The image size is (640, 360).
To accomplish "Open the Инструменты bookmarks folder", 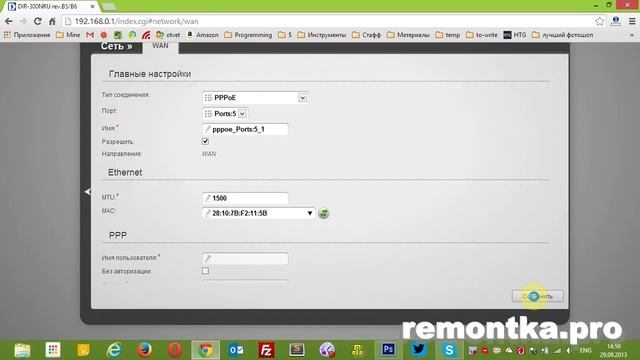I will pos(322,35).
